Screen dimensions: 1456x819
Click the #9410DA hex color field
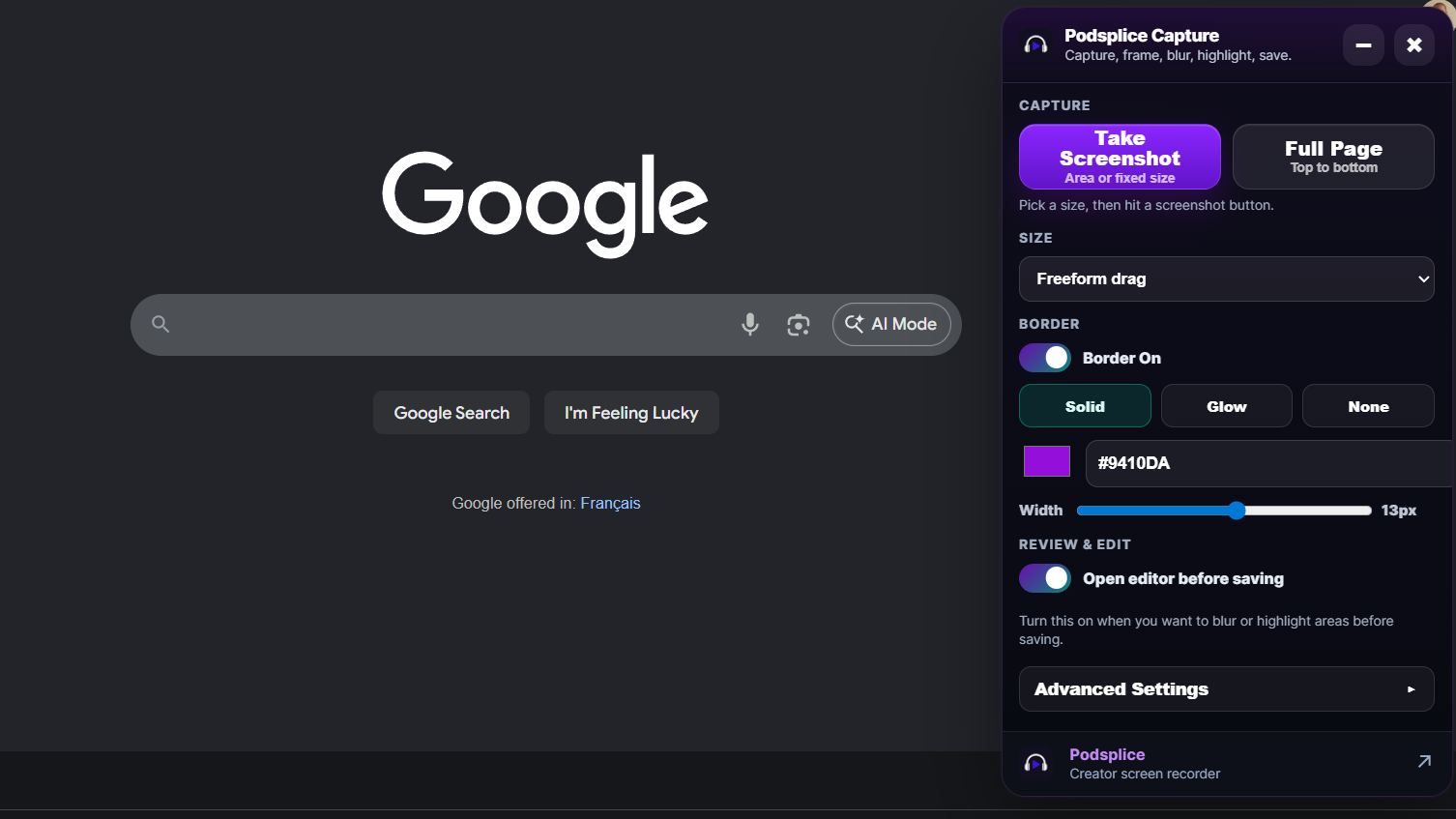(x=1269, y=463)
